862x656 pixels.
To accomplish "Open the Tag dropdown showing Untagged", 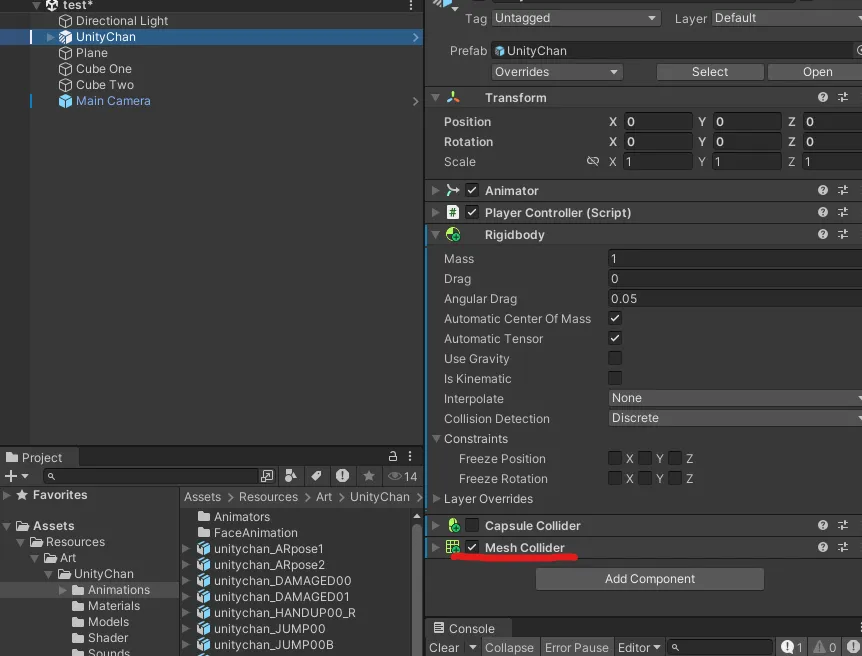I will [x=576, y=18].
